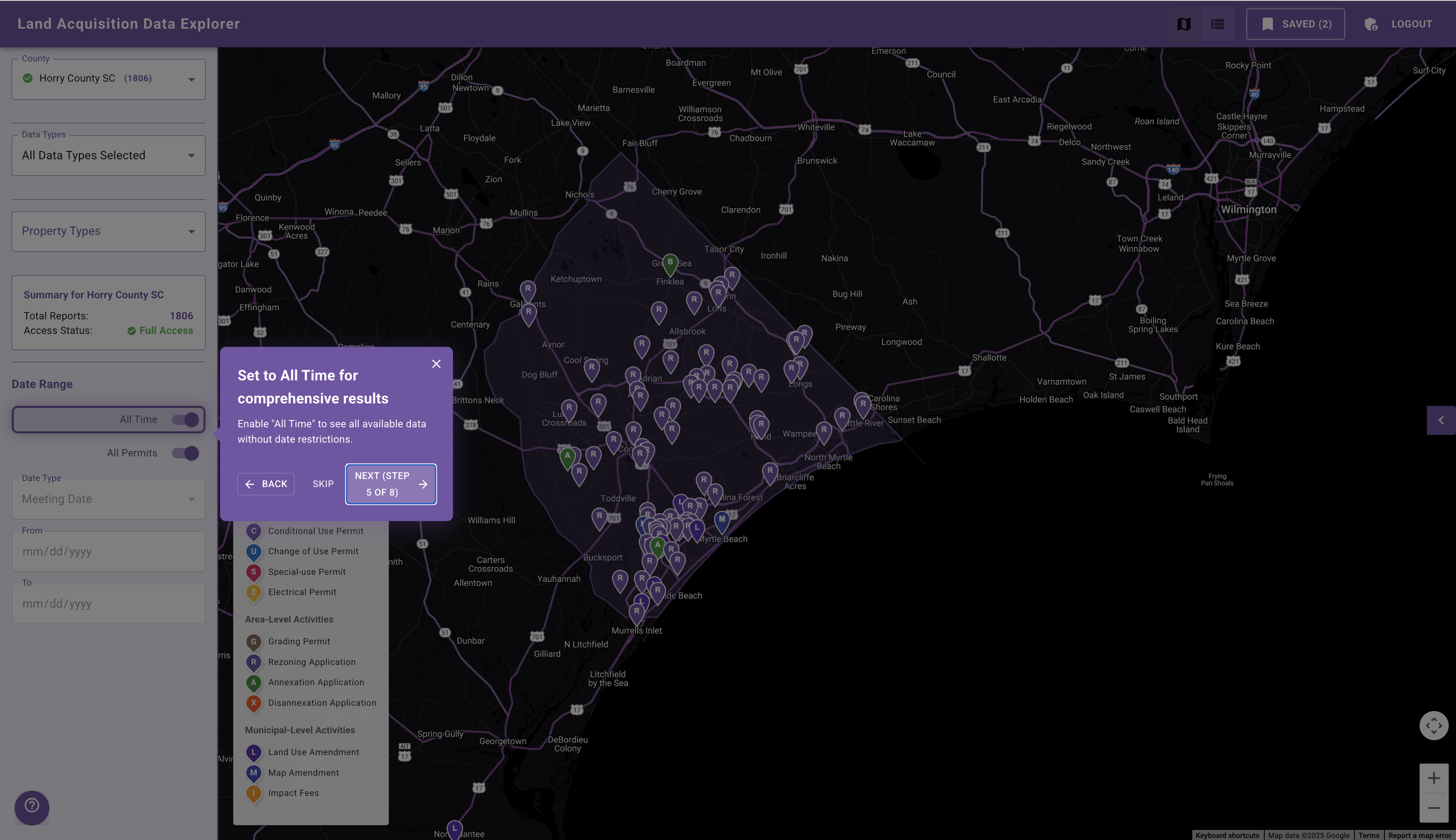Click the map zoom in plus
The width and height of the screenshot is (1456, 840).
(x=1433, y=778)
